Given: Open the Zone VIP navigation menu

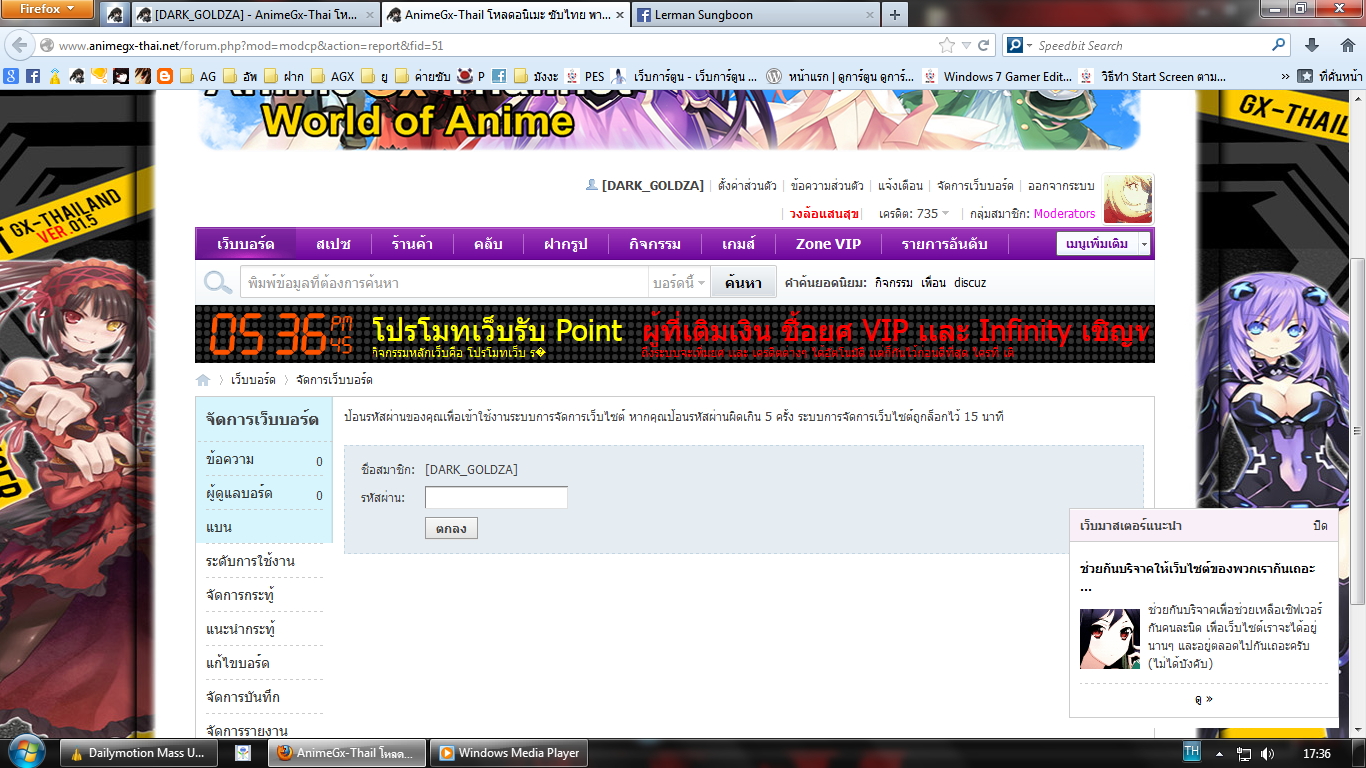Looking at the screenshot, I should (x=828, y=244).
